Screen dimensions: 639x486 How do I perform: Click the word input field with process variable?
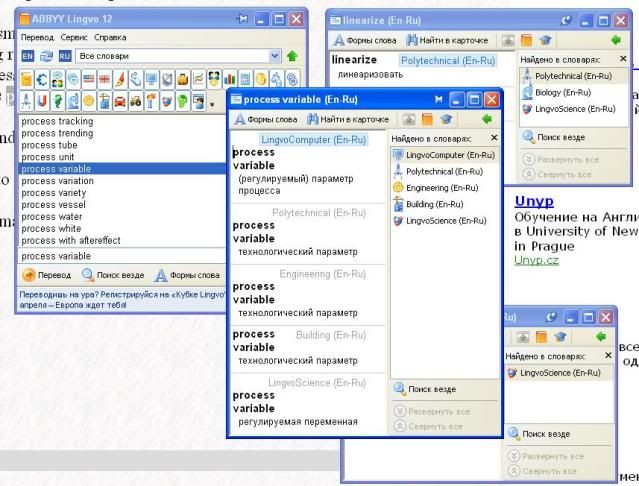click(122, 256)
